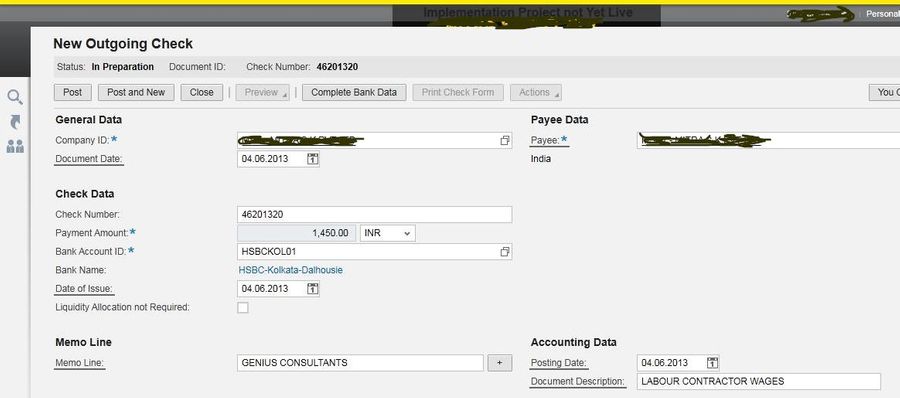Expand the Actions dropdown button
Image resolution: width=900 pixels, height=398 pixels.
pyautogui.click(x=536, y=92)
